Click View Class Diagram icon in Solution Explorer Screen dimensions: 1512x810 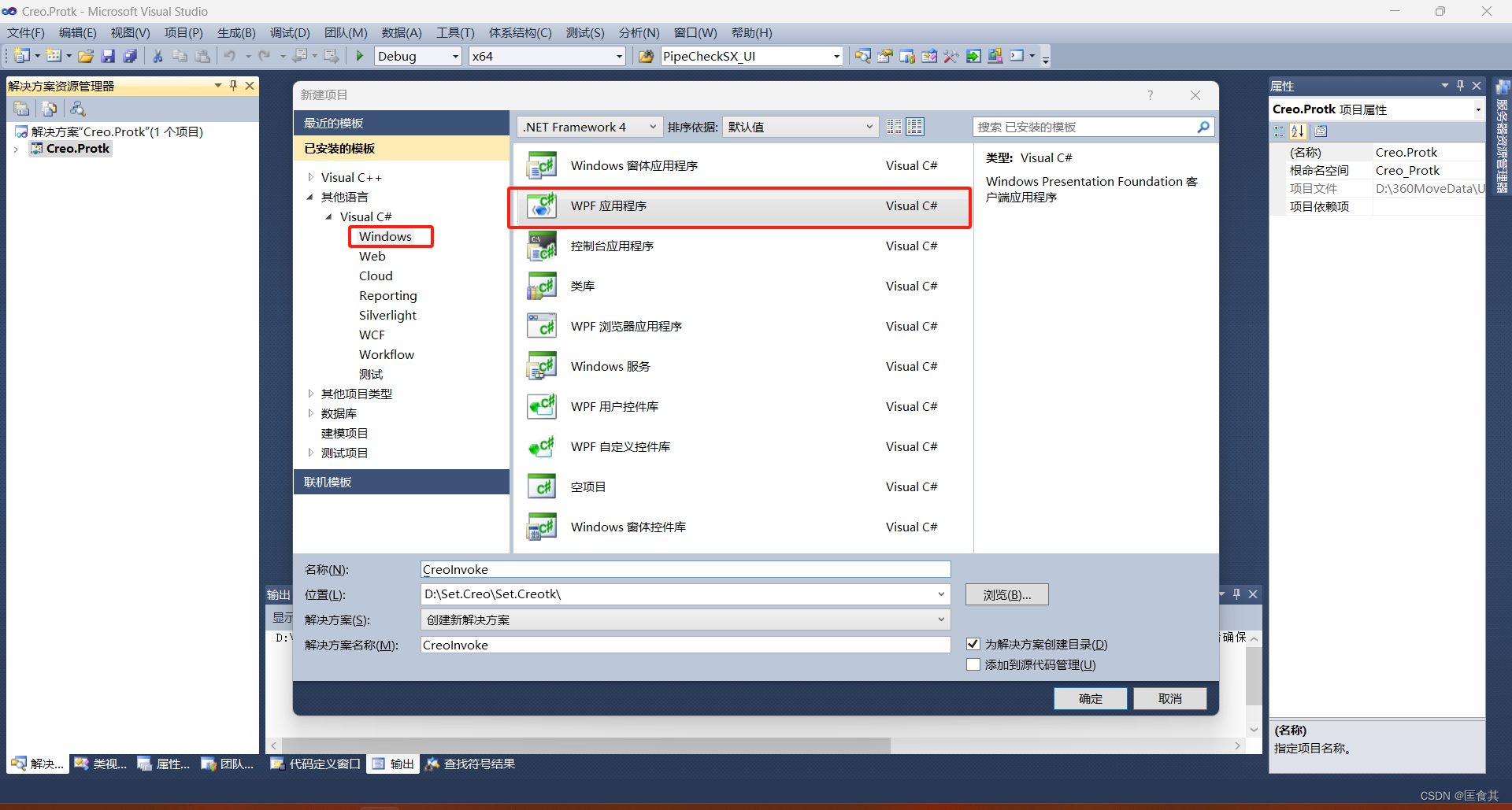pyautogui.click(x=77, y=109)
